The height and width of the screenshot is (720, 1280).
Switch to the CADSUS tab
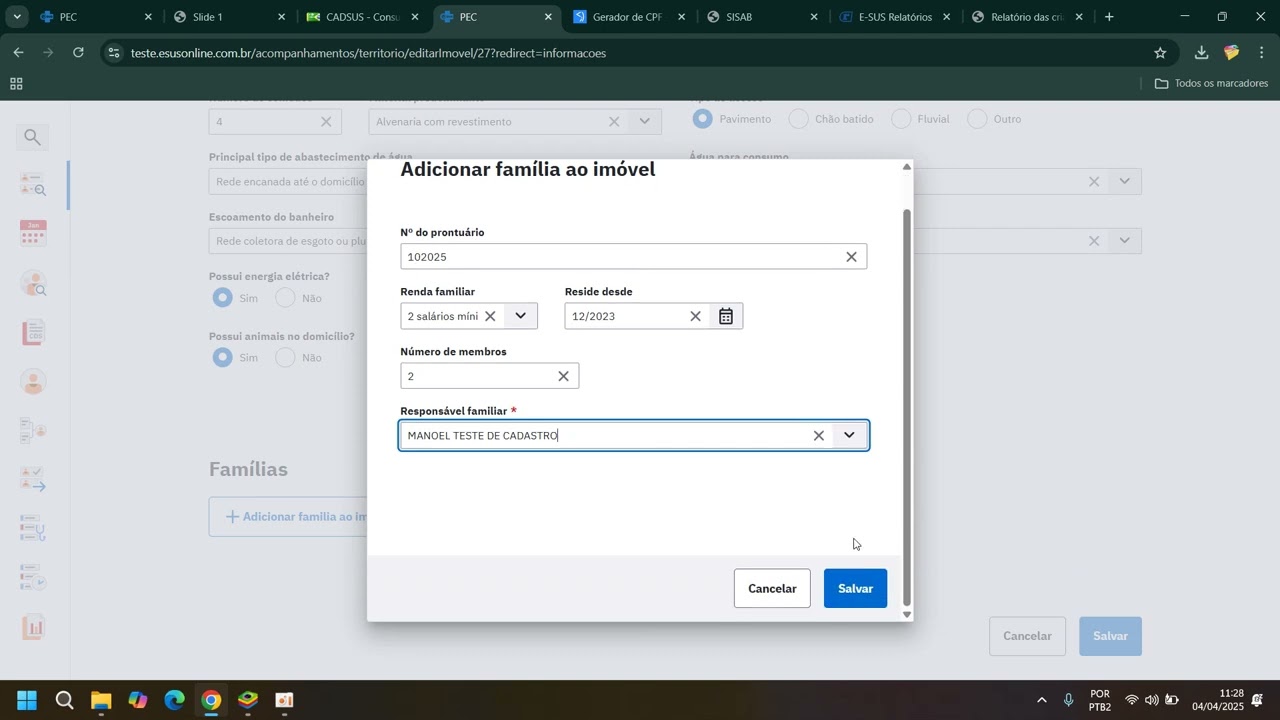[x=361, y=17]
